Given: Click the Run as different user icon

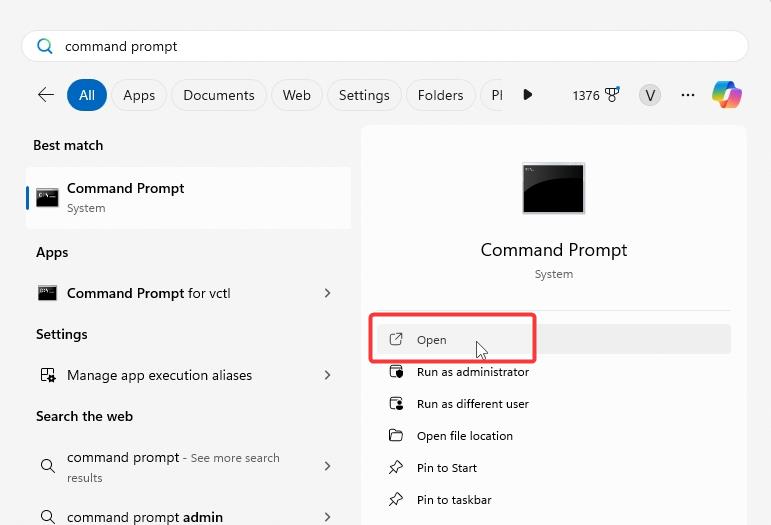Looking at the screenshot, I should 396,404.
